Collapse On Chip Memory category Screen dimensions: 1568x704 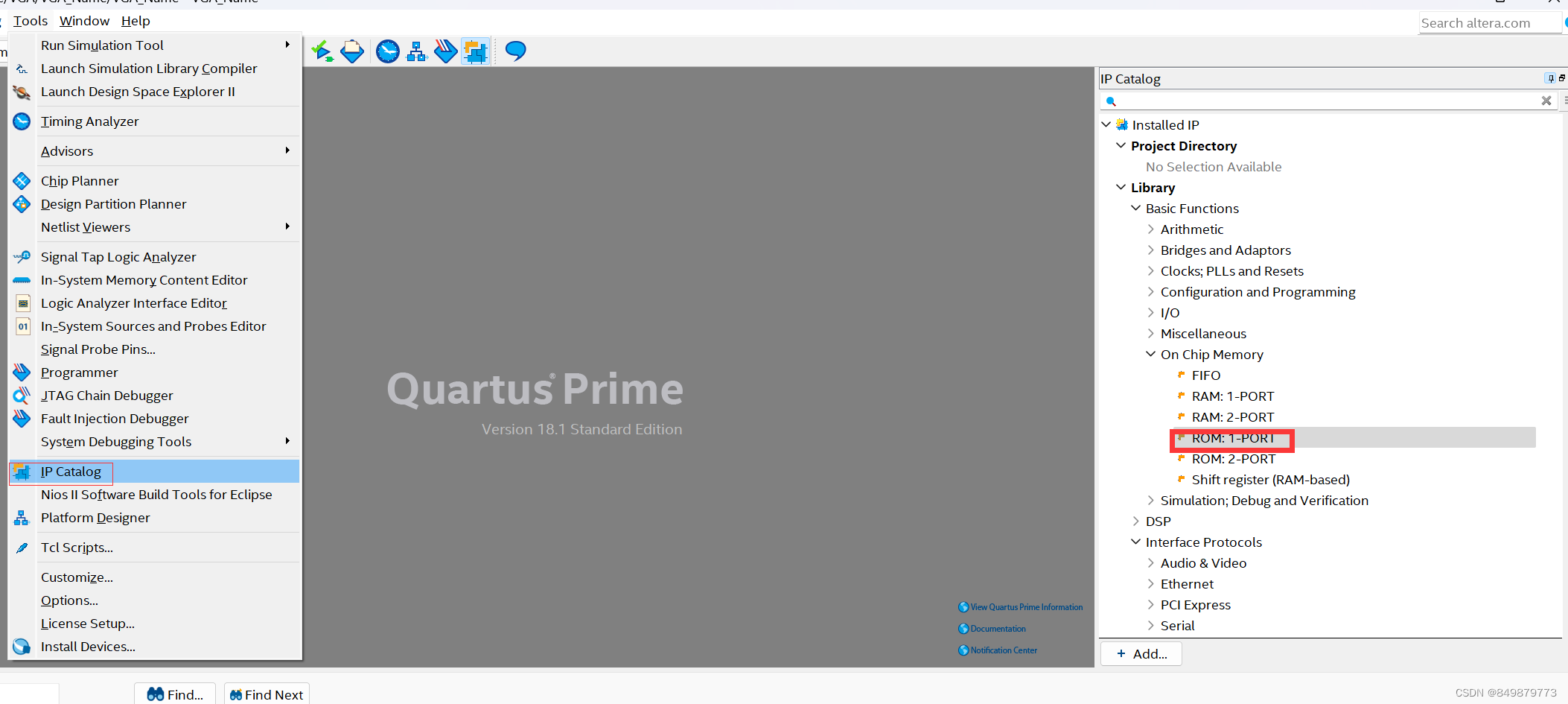click(1151, 354)
